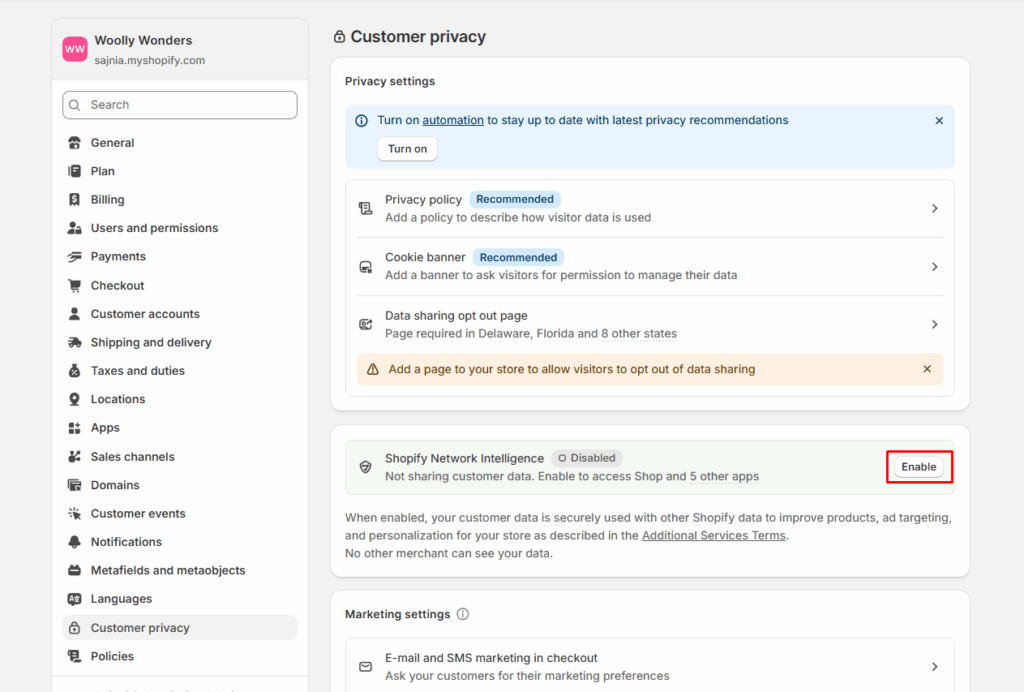This screenshot has width=1024, height=692.
Task: Open Users and permissions settings
Action: coord(154,228)
